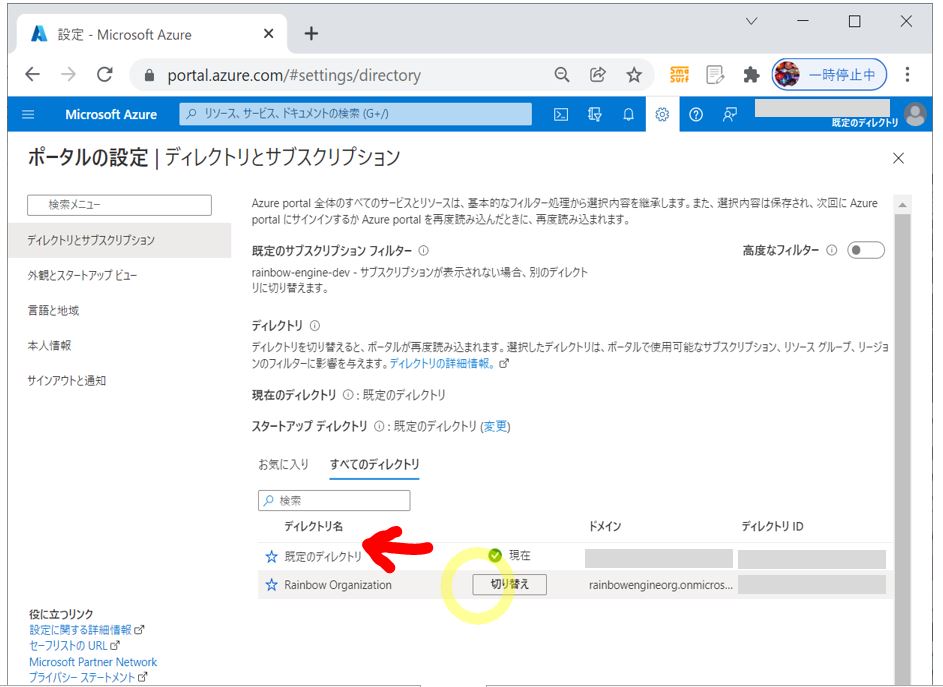943x687 pixels.
Task: Go to Microsoft Azure home via logo text
Action: point(111,114)
